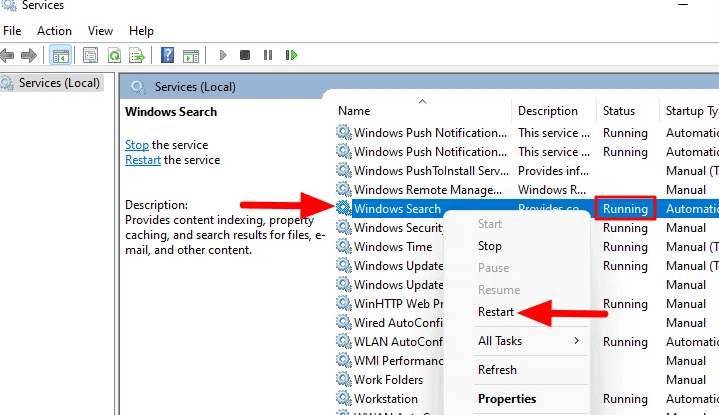This screenshot has height=415, width=719.
Task: Click the Restart Service toolbar icon
Action: click(291, 55)
